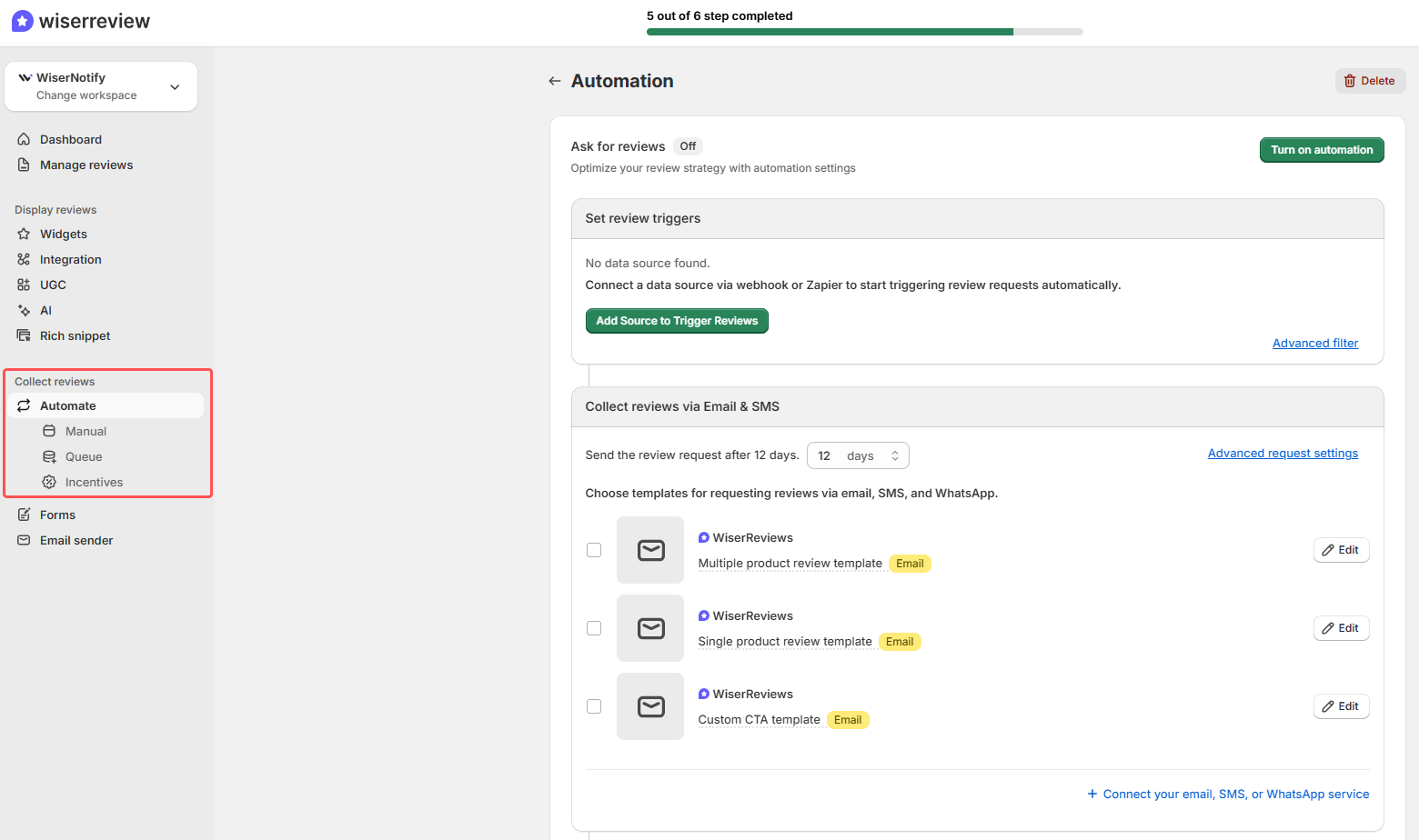The height and width of the screenshot is (840, 1419).
Task: Increase the 12 days value using the stepper
Action: click(897, 450)
